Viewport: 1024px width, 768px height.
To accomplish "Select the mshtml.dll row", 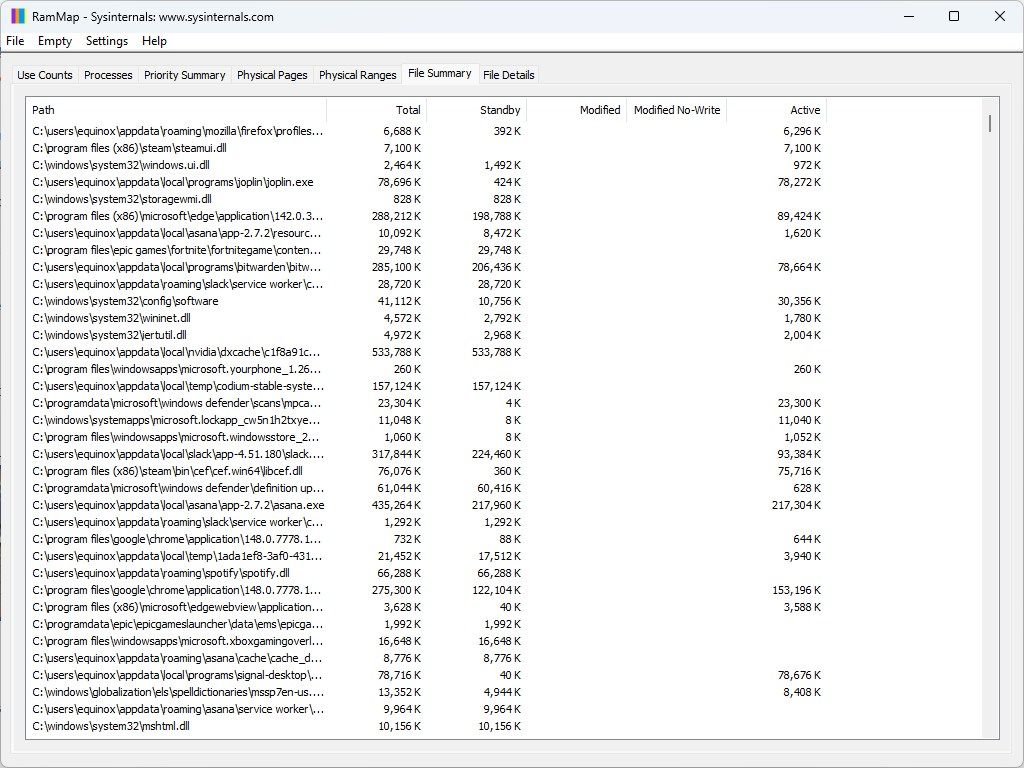I will coord(427,726).
